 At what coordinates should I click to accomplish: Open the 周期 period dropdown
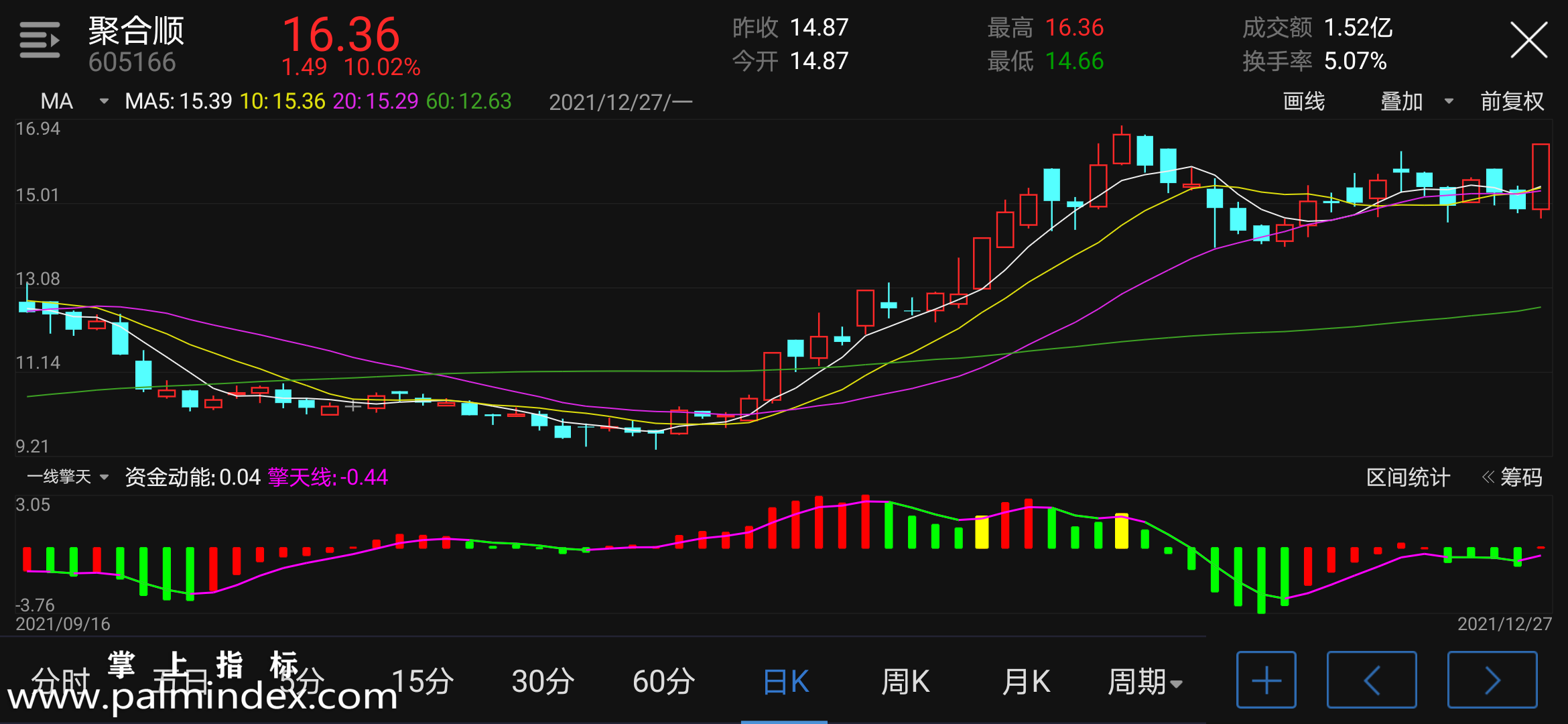(x=1145, y=682)
